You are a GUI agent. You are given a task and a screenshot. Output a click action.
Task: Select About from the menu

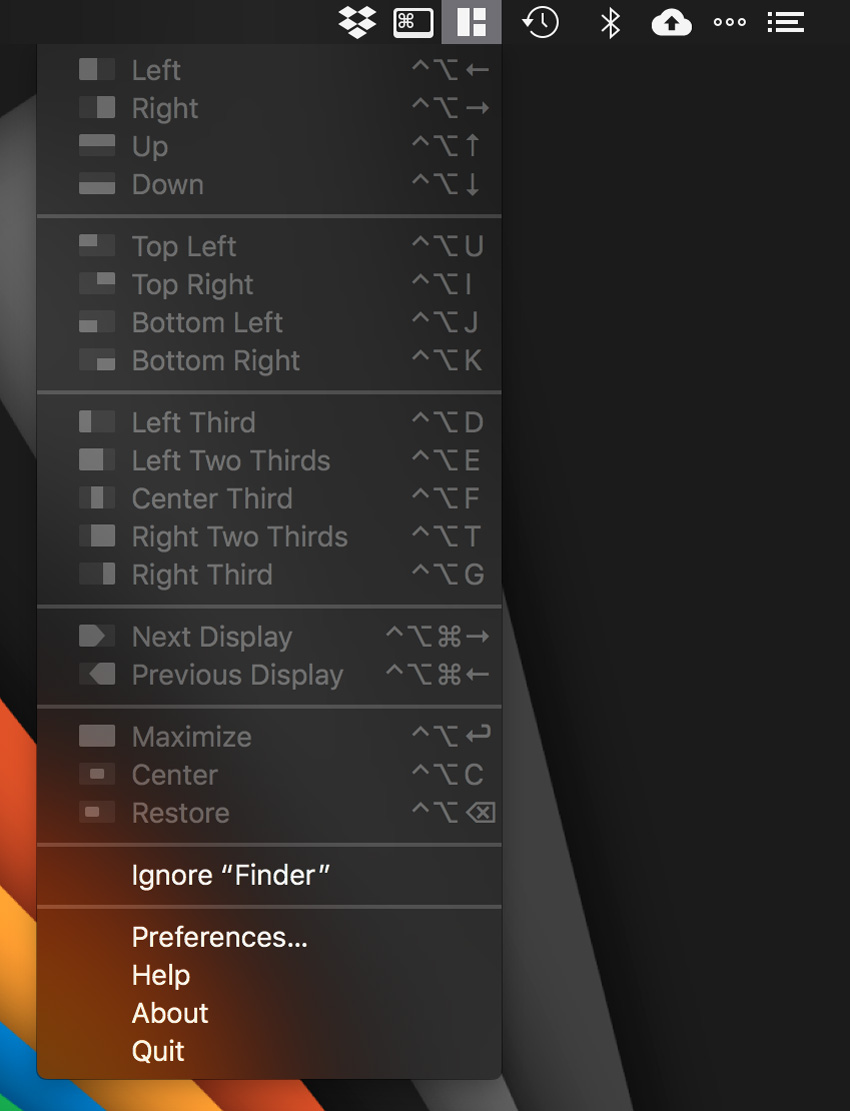coord(170,1014)
